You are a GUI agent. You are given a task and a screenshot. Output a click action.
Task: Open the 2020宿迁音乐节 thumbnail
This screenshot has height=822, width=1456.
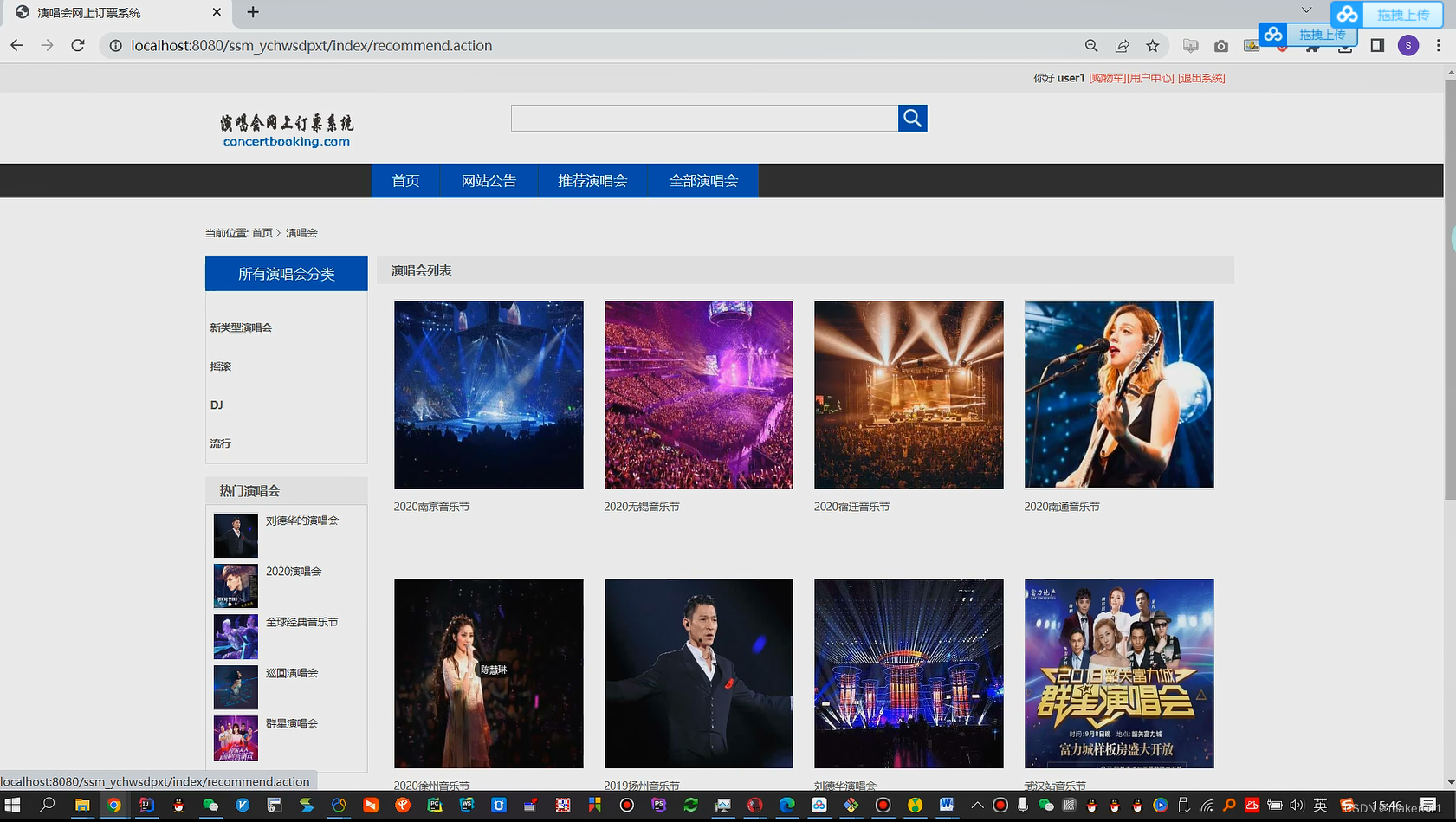(x=909, y=395)
